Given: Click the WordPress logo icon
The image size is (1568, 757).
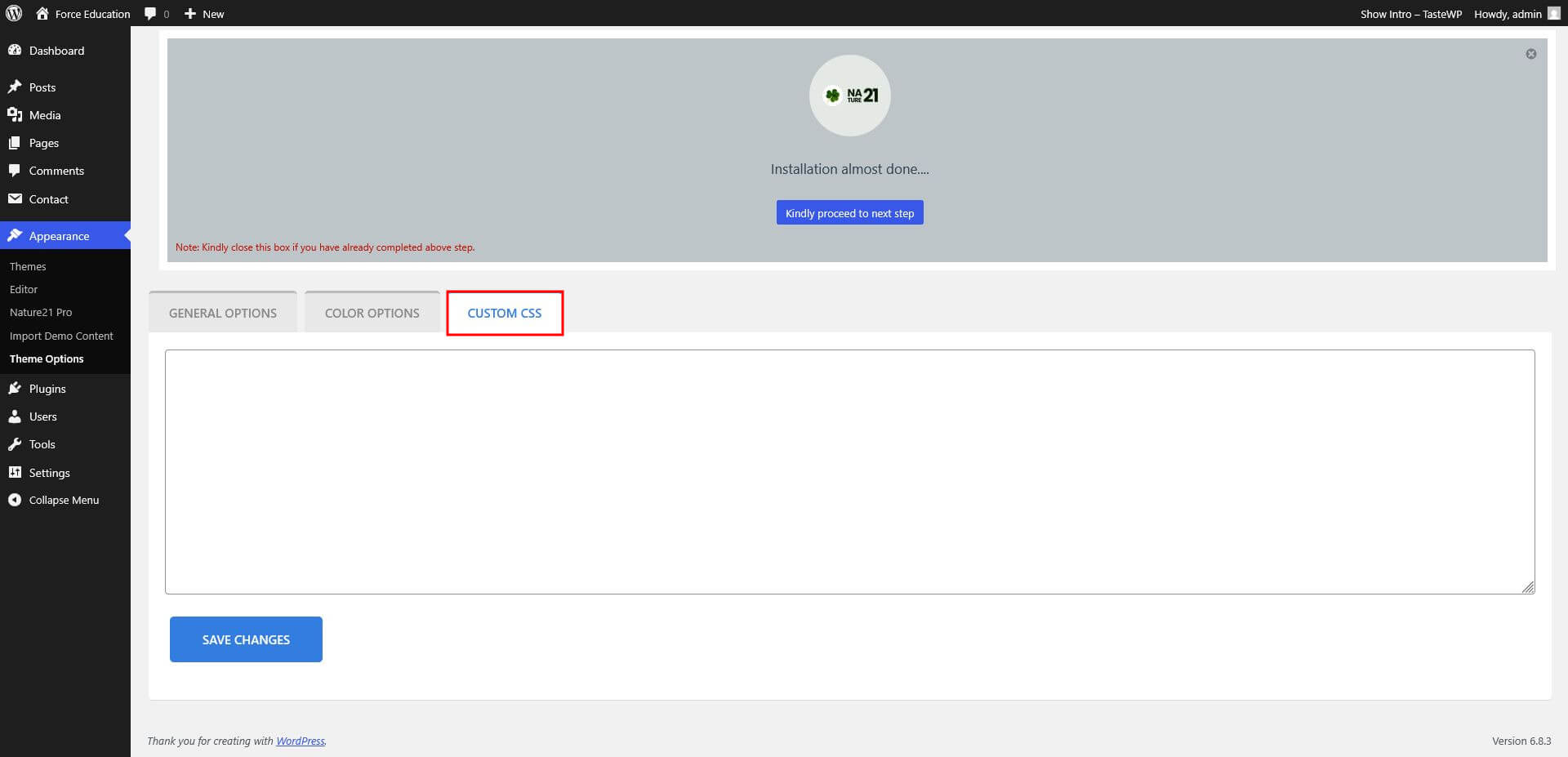Looking at the screenshot, I should [x=14, y=13].
